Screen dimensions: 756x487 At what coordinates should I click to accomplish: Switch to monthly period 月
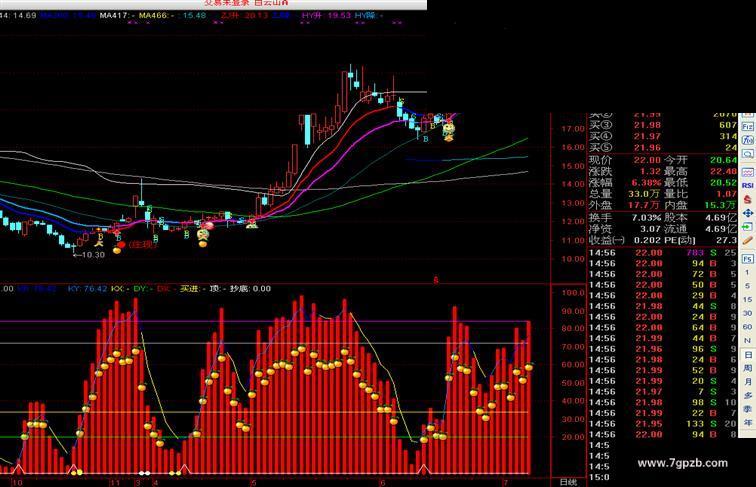coord(748,382)
